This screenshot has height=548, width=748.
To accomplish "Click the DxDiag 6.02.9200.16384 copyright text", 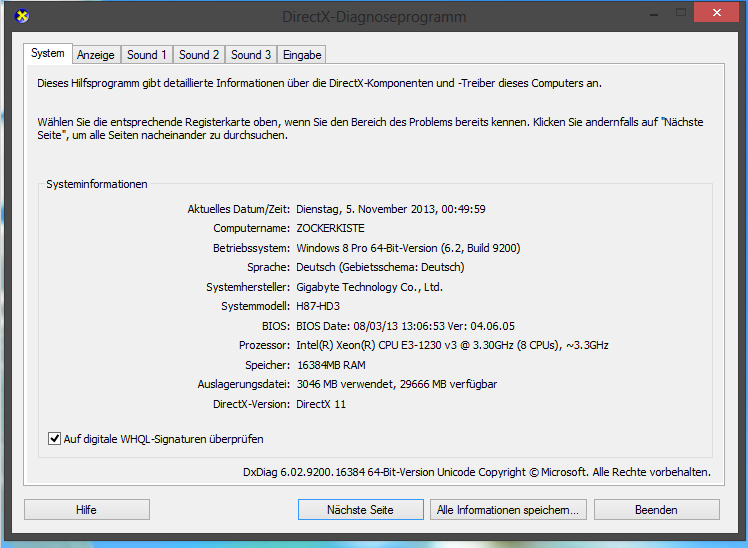I will (x=477, y=472).
